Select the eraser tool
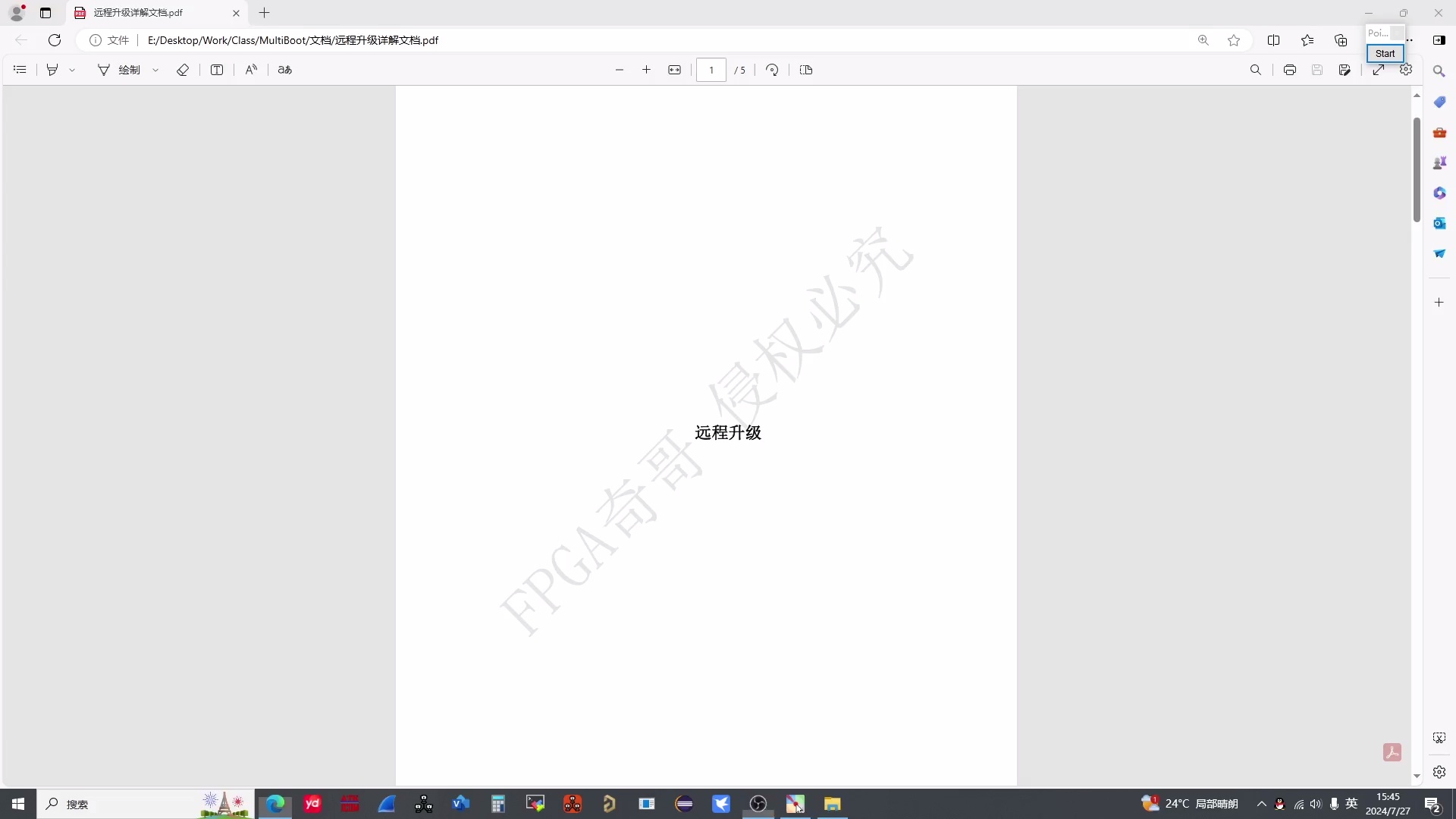Screen dimensions: 1456x819 click(183, 70)
